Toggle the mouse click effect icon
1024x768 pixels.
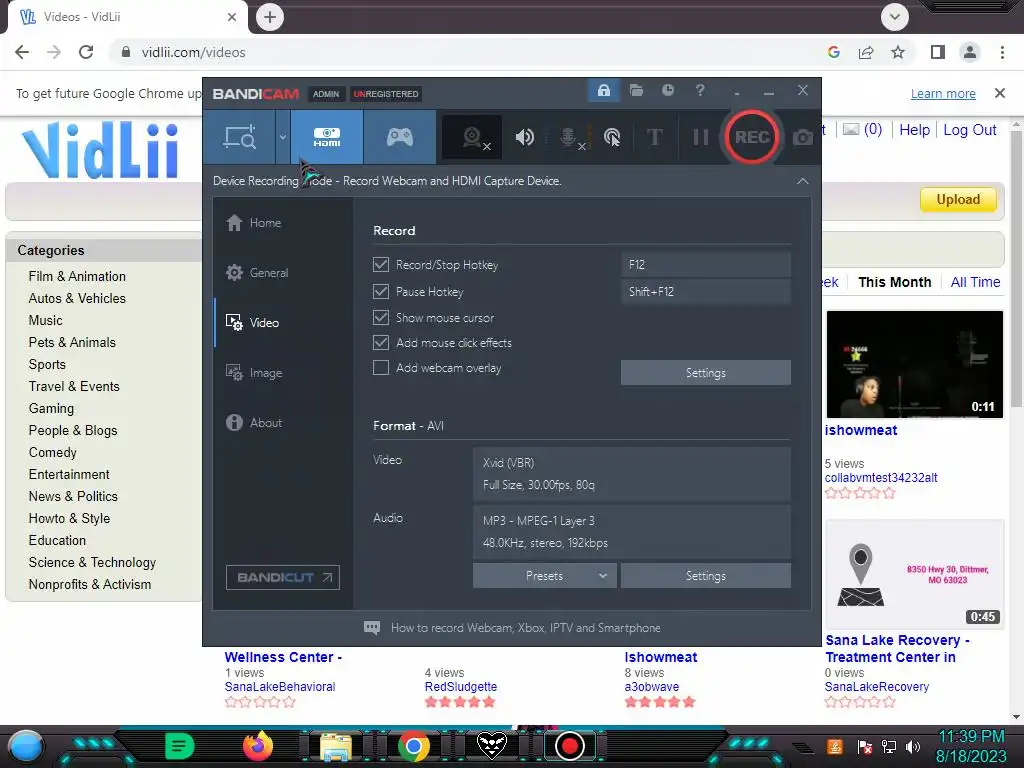[x=612, y=137]
